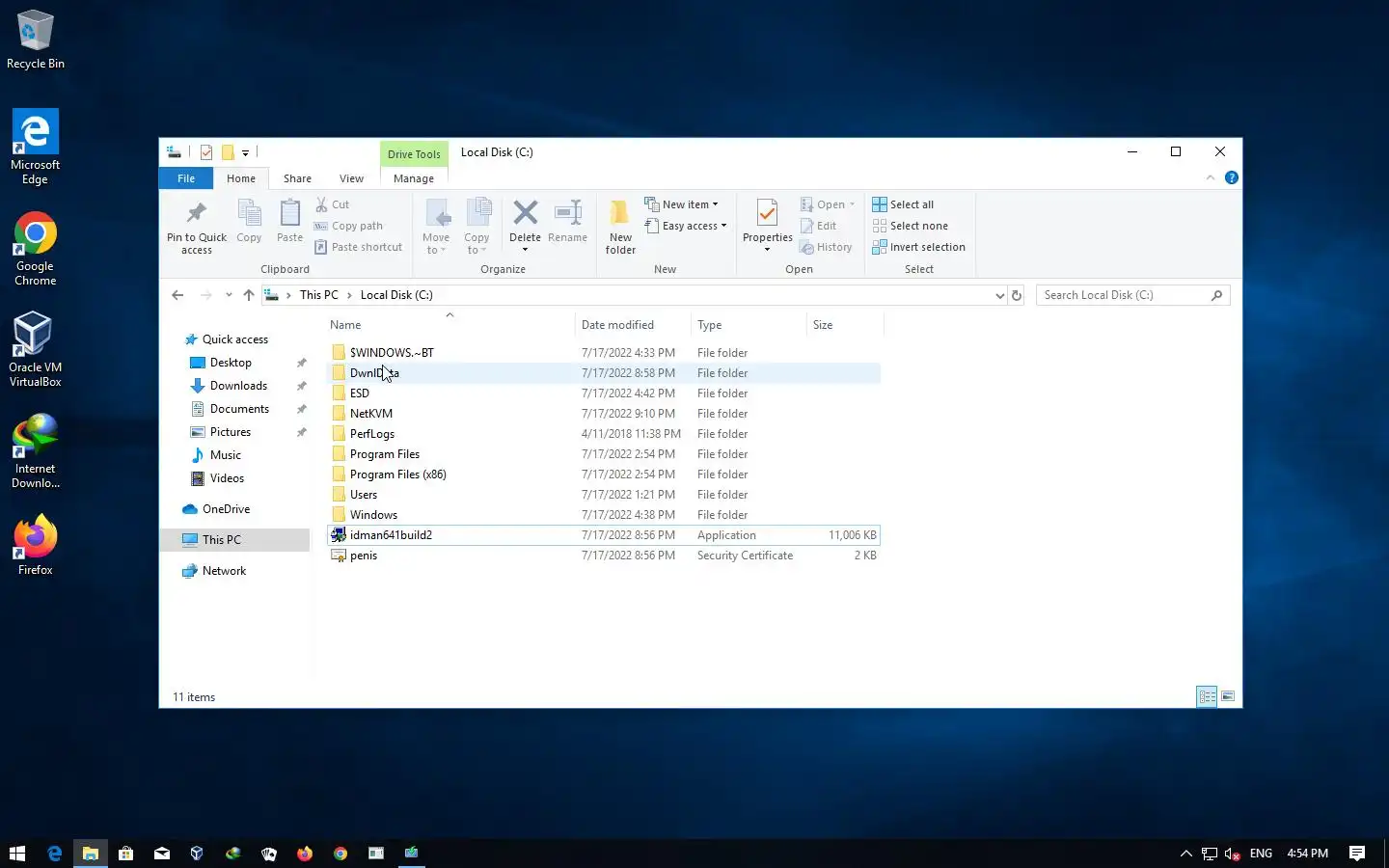Image resolution: width=1389 pixels, height=868 pixels.
Task: Open the Action Center notifications icon
Action: coord(1357,853)
